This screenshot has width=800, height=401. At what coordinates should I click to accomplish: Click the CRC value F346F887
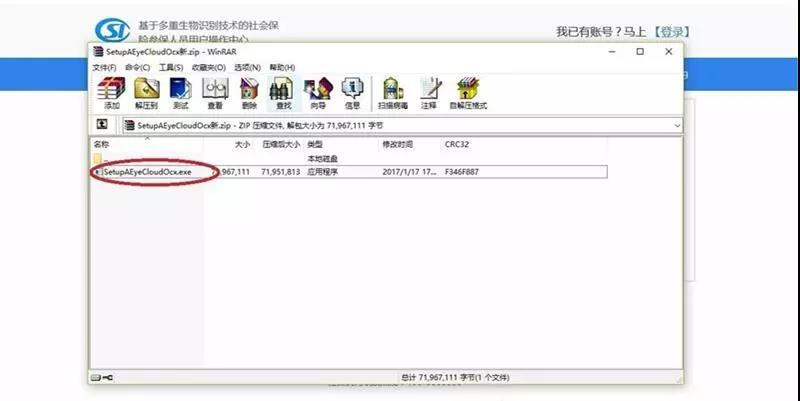(462, 172)
